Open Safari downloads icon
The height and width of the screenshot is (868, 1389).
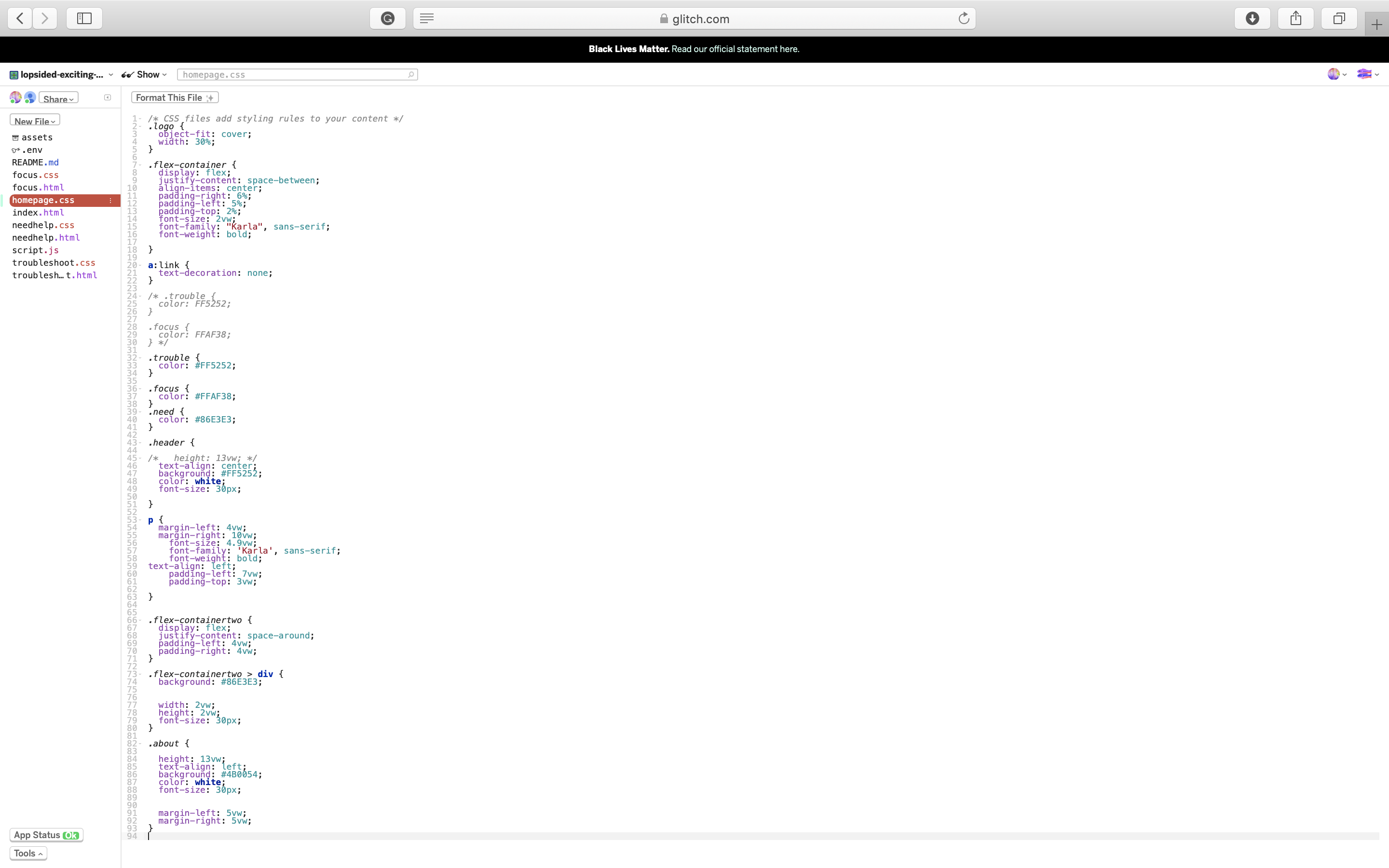(x=1253, y=18)
